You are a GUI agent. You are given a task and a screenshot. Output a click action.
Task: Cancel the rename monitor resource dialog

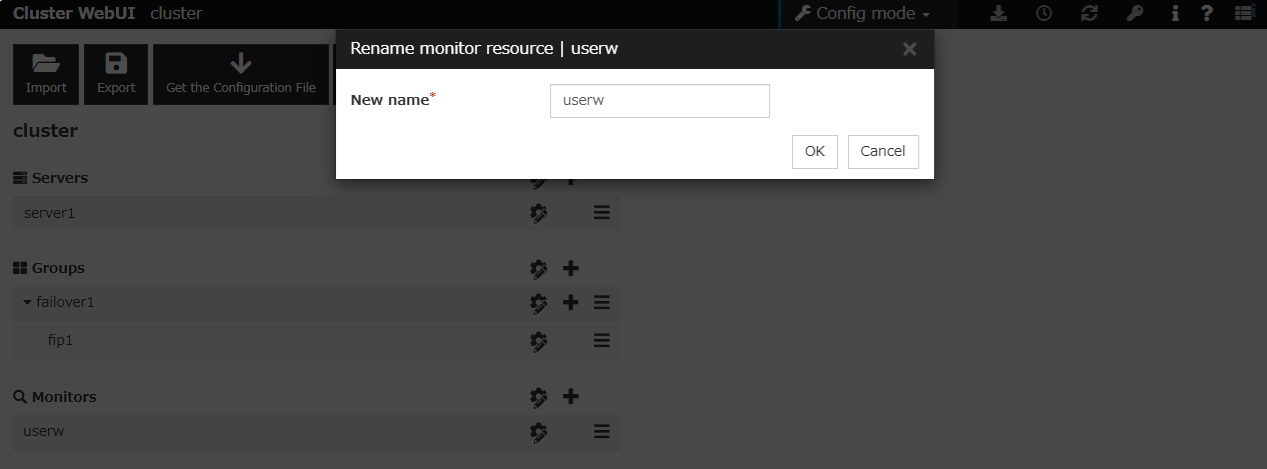click(882, 151)
